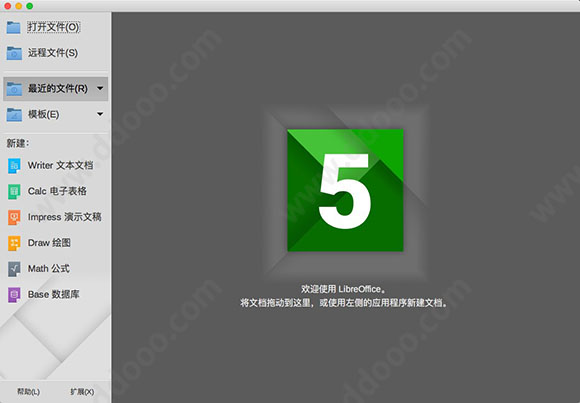
Task: Expand the 最近的文件(R) dropdown arrow
Action: [100, 88]
